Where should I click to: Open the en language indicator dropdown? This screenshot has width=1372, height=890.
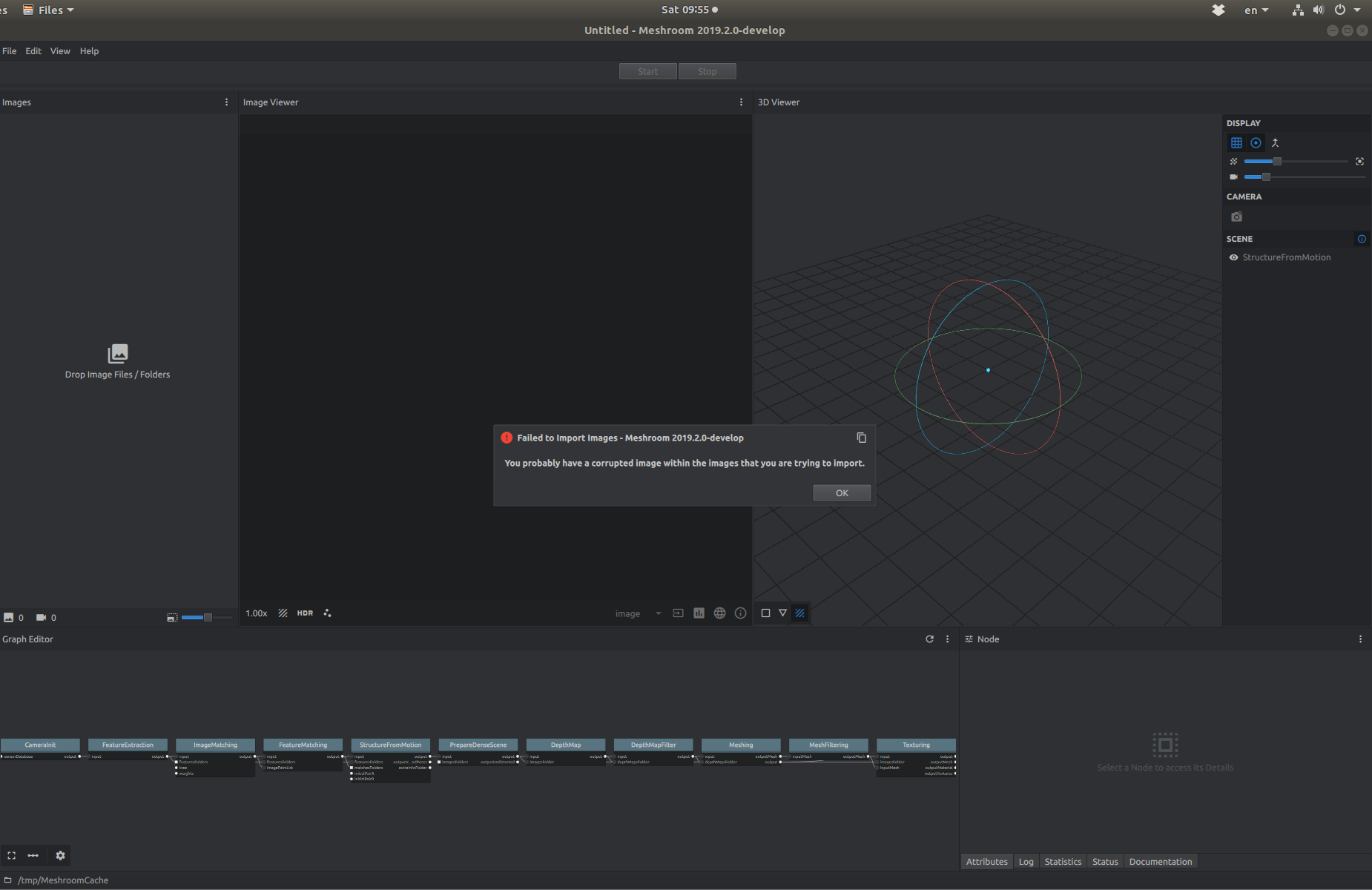[x=1256, y=10]
